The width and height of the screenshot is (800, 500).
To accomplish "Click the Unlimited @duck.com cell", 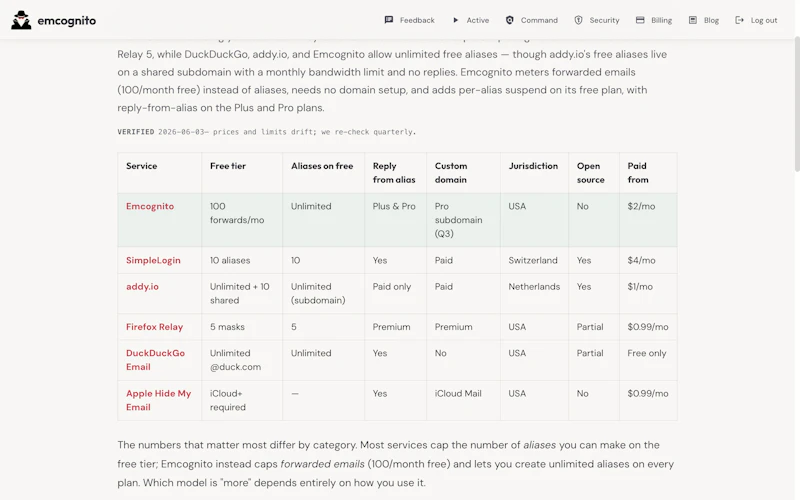I will pyautogui.click(x=242, y=360).
